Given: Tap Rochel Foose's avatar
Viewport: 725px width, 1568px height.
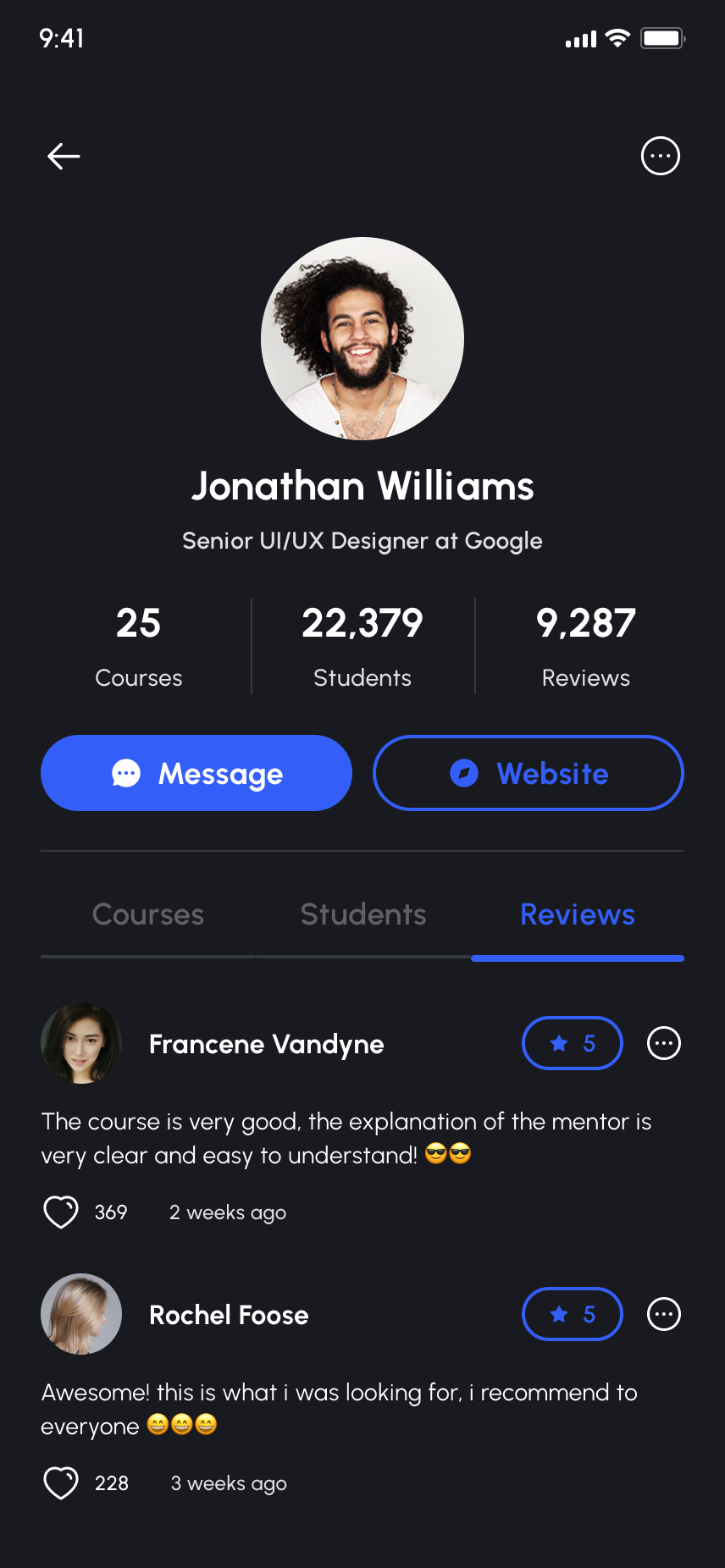Looking at the screenshot, I should pos(81,1314).
